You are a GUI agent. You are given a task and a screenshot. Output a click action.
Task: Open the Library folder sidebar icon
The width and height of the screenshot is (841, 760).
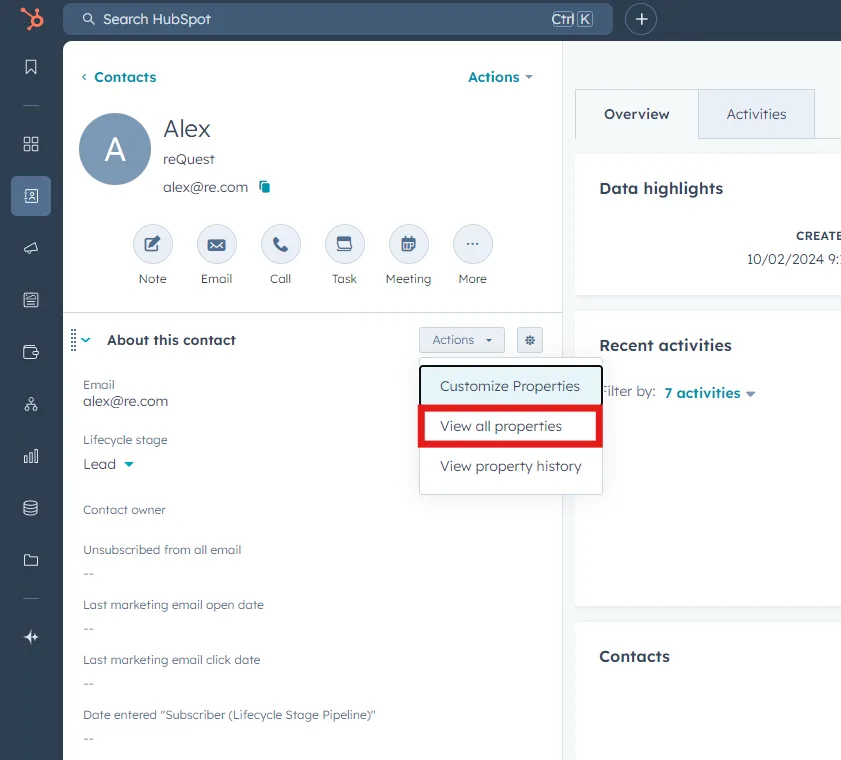pyautogui.click(x=31, y=560)
